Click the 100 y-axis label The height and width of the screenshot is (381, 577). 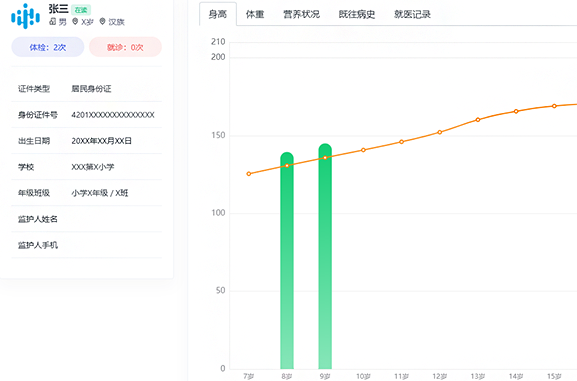[x=218, y=213]
